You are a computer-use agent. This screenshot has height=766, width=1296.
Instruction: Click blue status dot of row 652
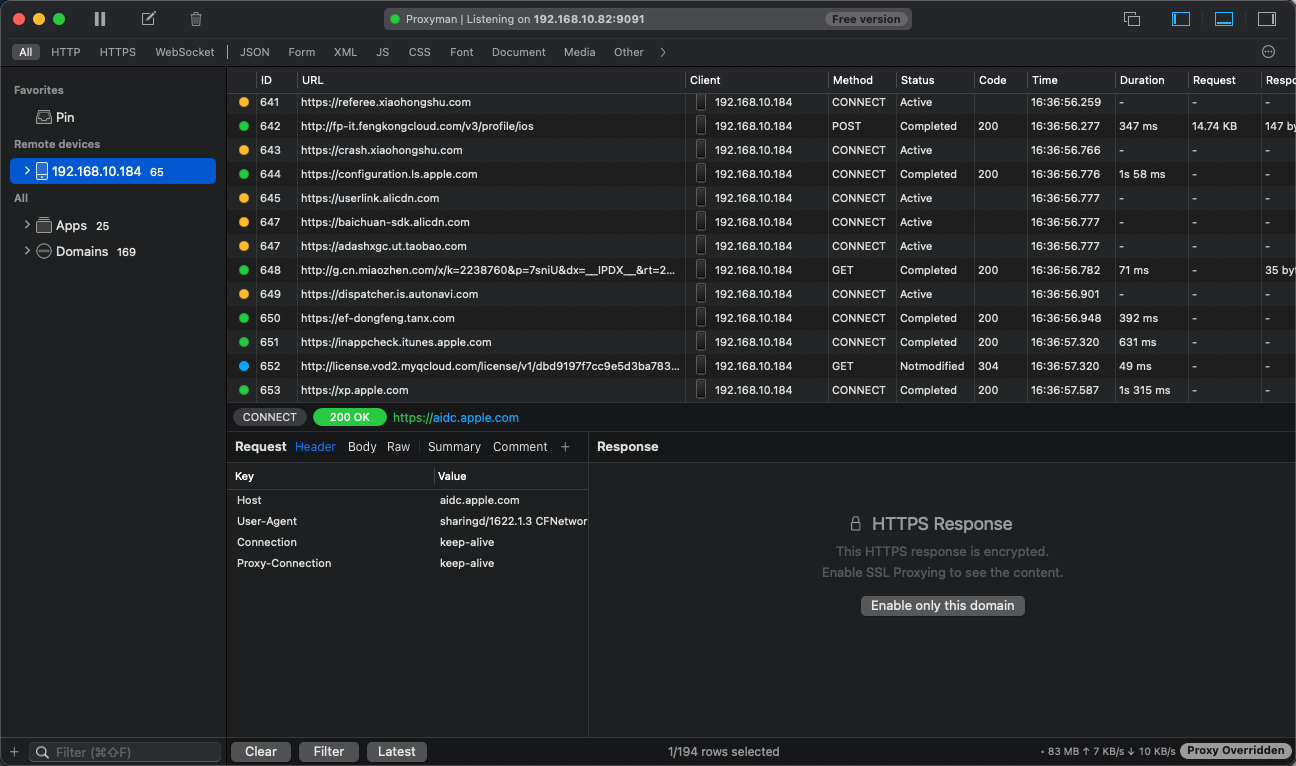coord(244,366)
